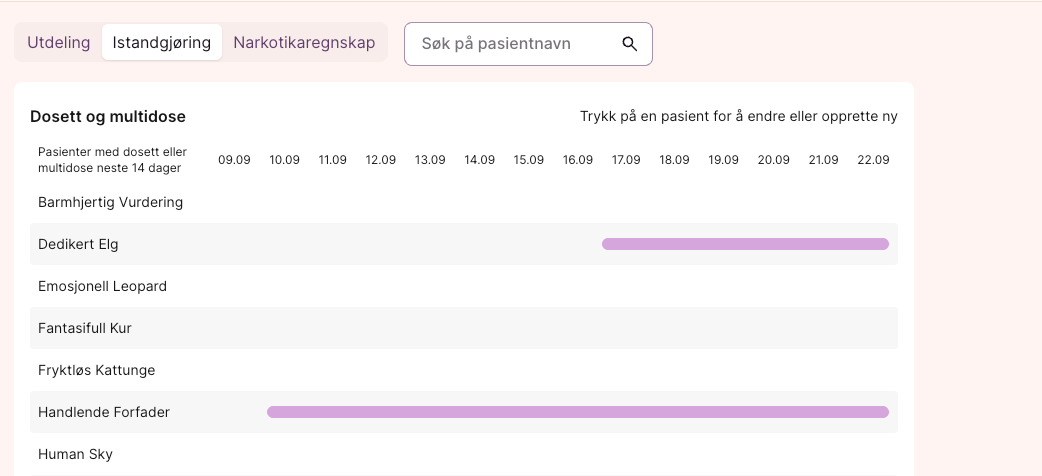Click Handlende Forfader's purple dosage bar
Screen dimensions: 1042x476
click(x=577, y=412)
